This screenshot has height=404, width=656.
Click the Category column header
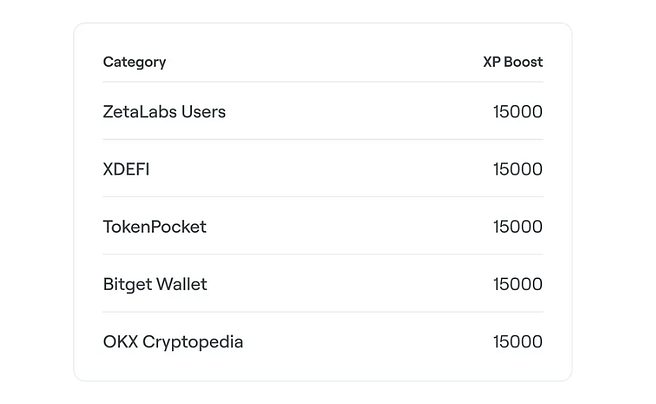[x=134, y=62]
